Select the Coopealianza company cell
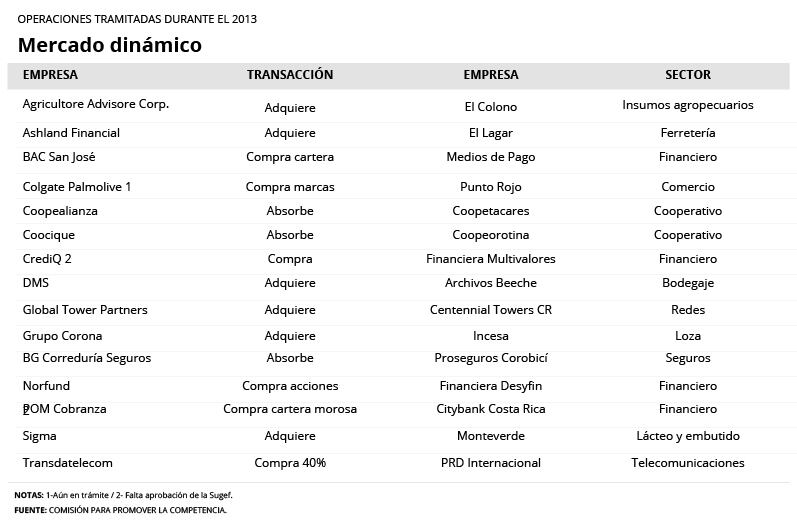Viewport: 797px width, 526px height. tap(60, 211)
